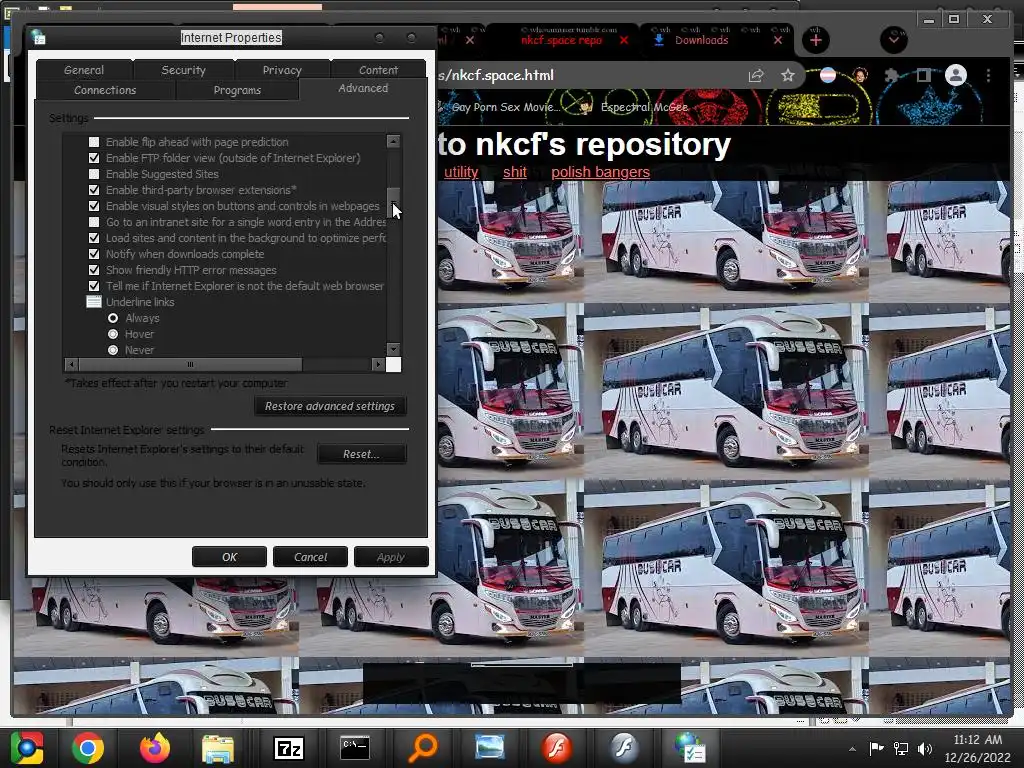Click the settings list scroll up arrow
The width and height of the screenshot is (1024, 768).
(393, 141)
